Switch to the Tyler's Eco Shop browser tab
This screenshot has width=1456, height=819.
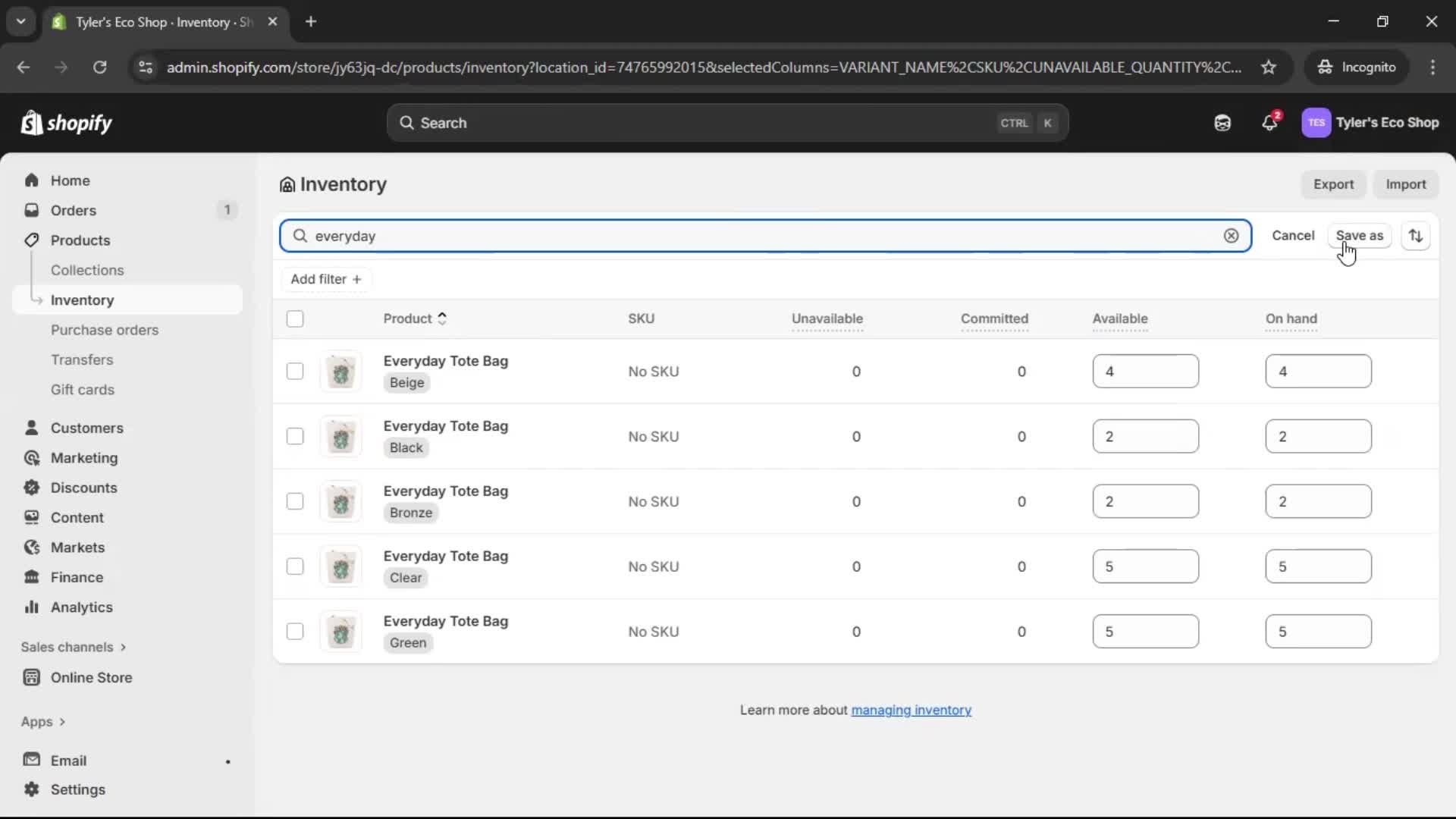click(152, 22)
